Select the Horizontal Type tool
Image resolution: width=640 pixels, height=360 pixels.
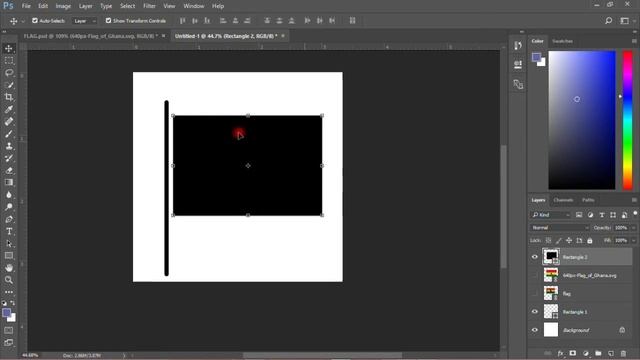pos(9,231)
